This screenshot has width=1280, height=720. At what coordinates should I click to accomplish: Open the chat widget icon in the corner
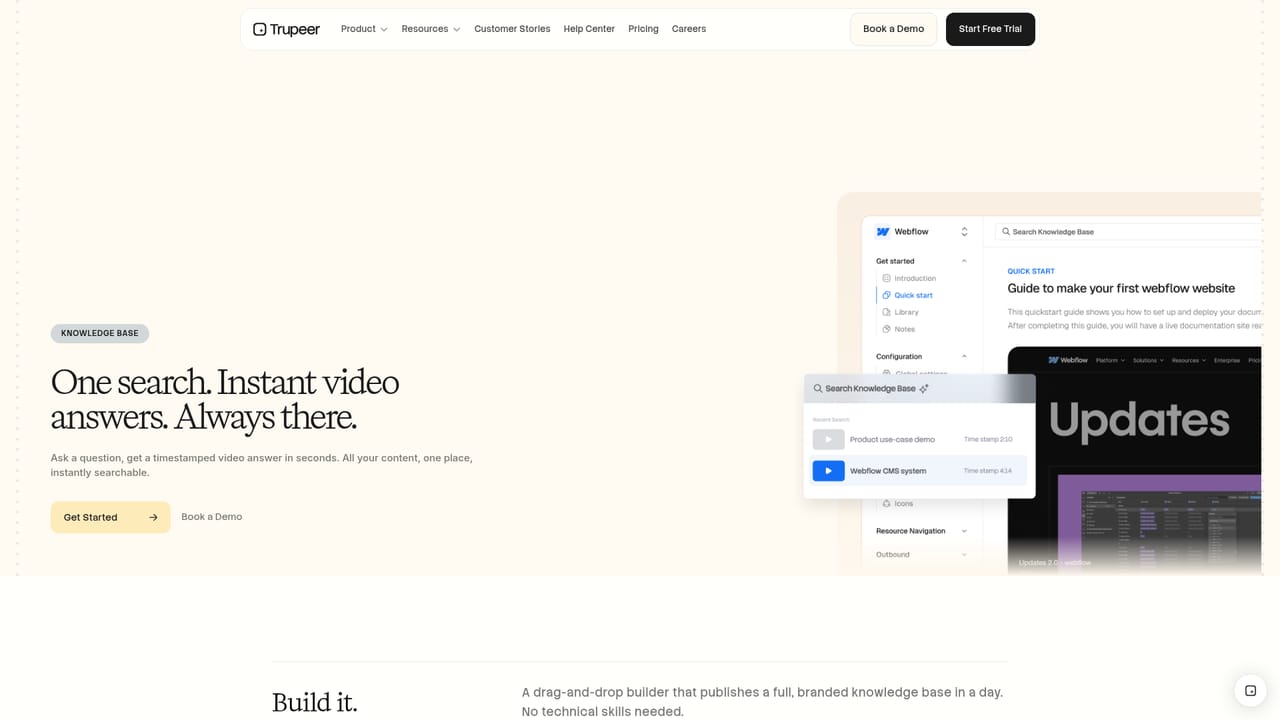click(1250, 690)
